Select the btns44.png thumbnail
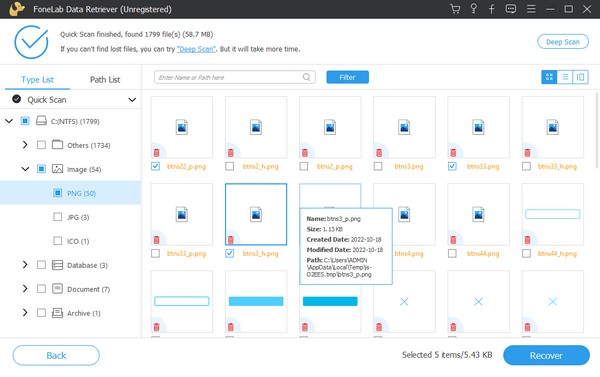Screen dimensions: 600x377 478,214
